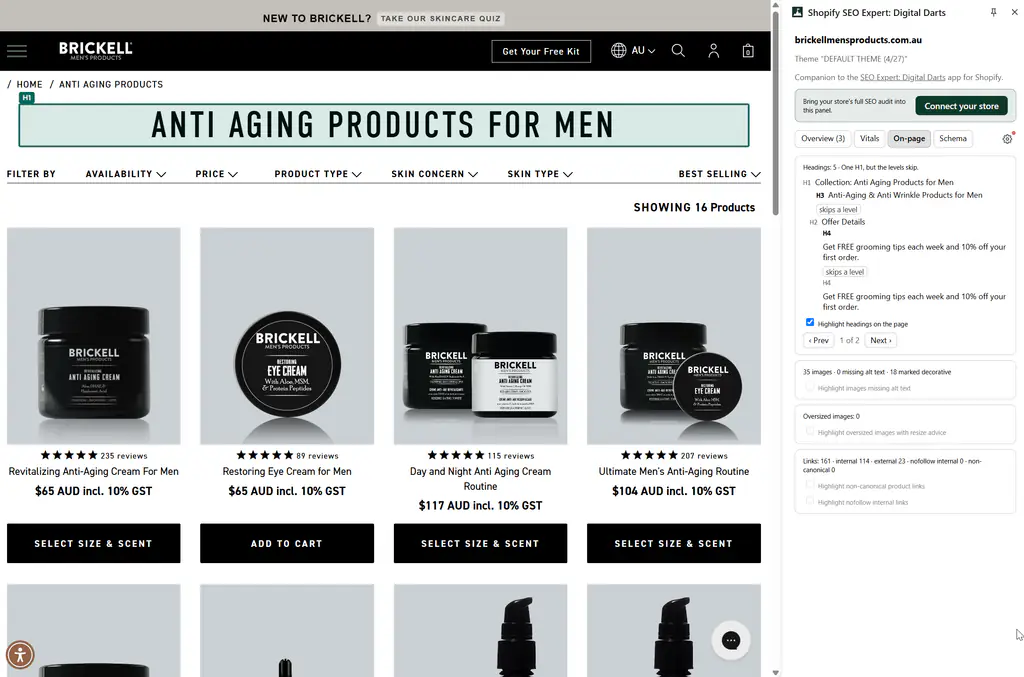Uncheck Highlight headings on the page
Screen dimensions: 1024x677
point(810,323)
